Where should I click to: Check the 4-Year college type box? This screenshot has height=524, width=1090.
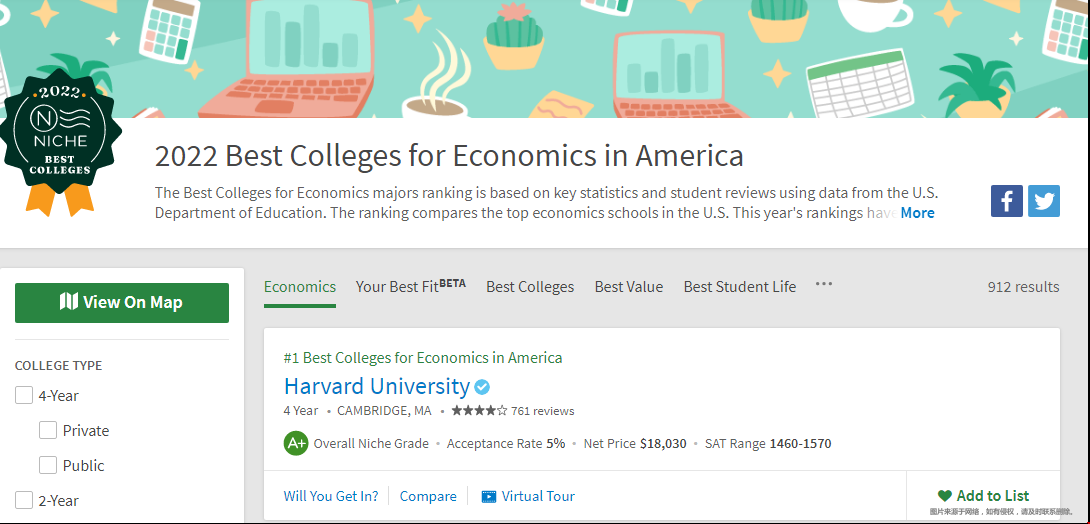tap(24, 396)
